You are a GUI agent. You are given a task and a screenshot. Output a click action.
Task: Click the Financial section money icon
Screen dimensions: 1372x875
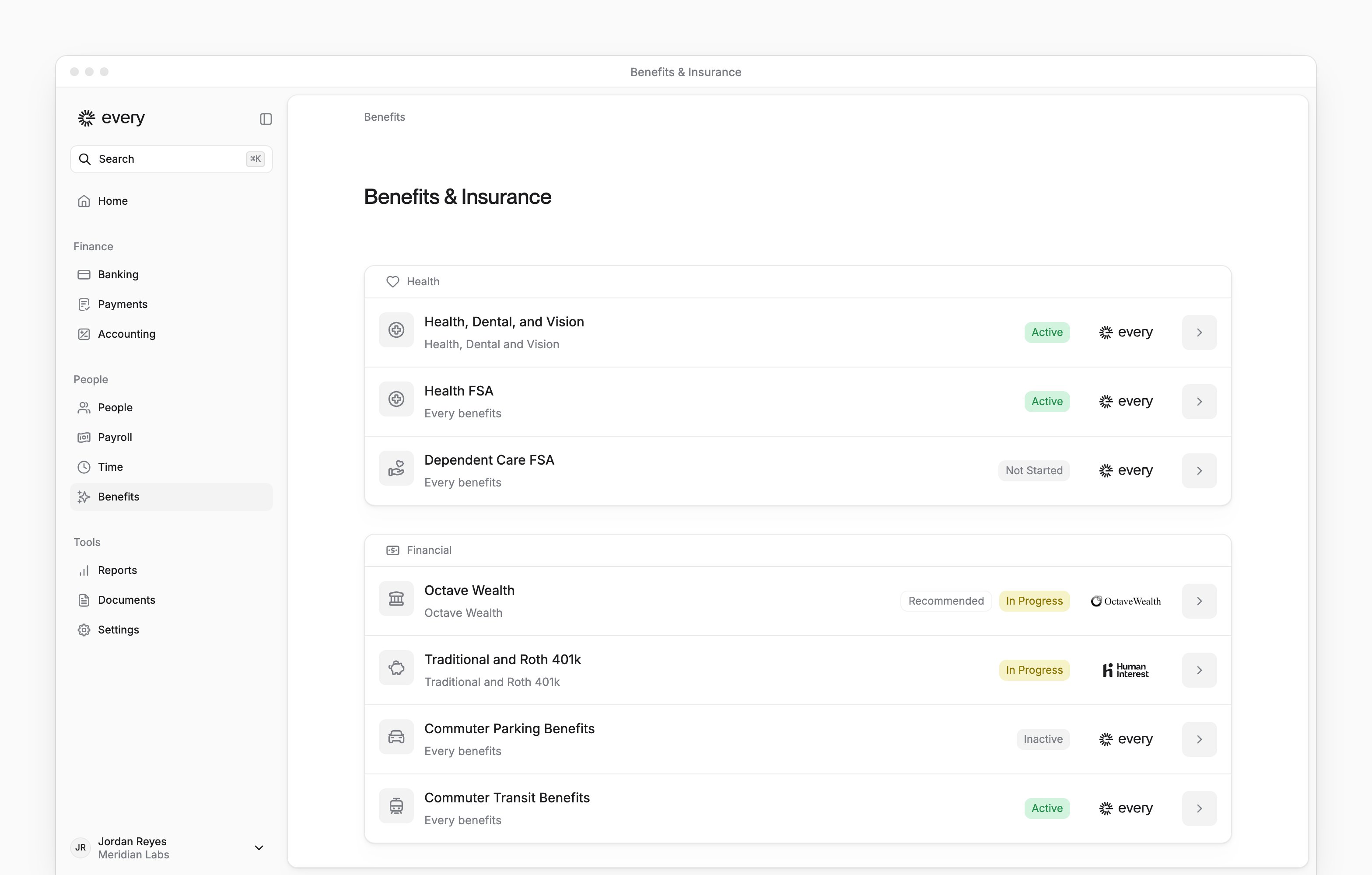(x=392, y=550)
